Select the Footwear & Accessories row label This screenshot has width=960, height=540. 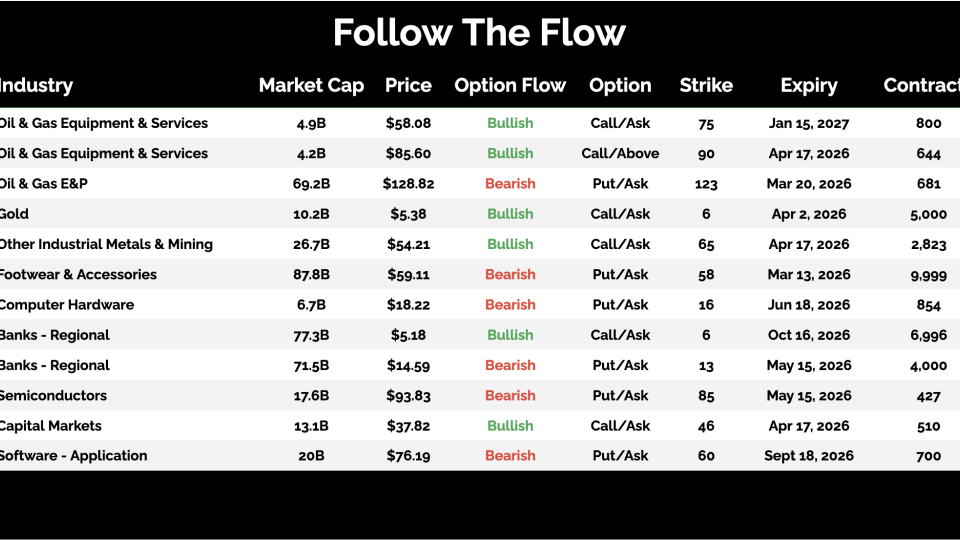tap(77, 275)
